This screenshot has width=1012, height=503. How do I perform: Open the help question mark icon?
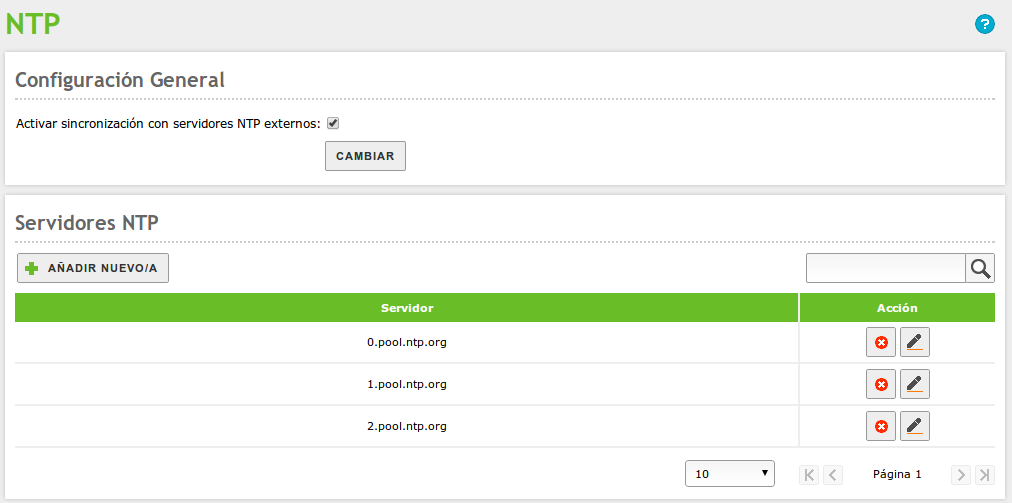[984, 25]
